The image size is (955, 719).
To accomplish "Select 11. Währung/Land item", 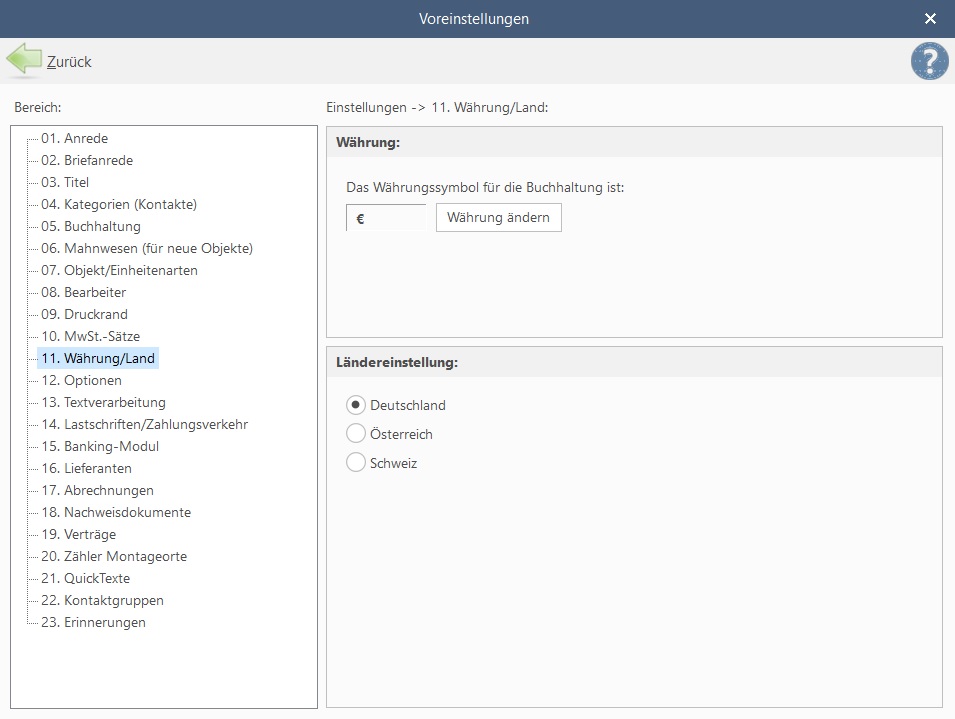I will [98, 358].
